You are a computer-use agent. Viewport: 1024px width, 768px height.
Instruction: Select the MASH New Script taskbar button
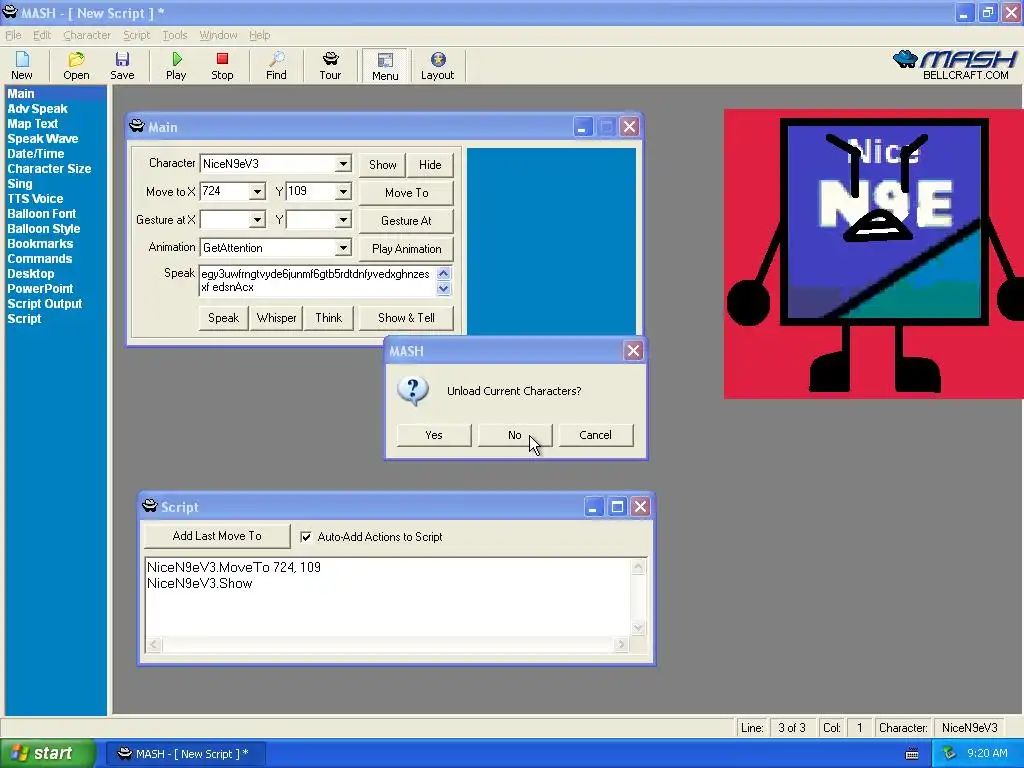coord(184,754)
